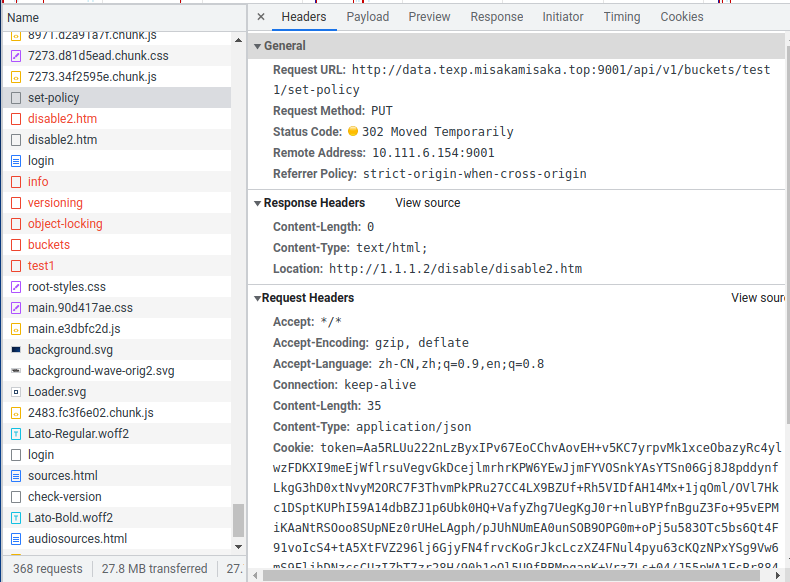
Task: Collapse the General section
Action: tap(257, 46)
